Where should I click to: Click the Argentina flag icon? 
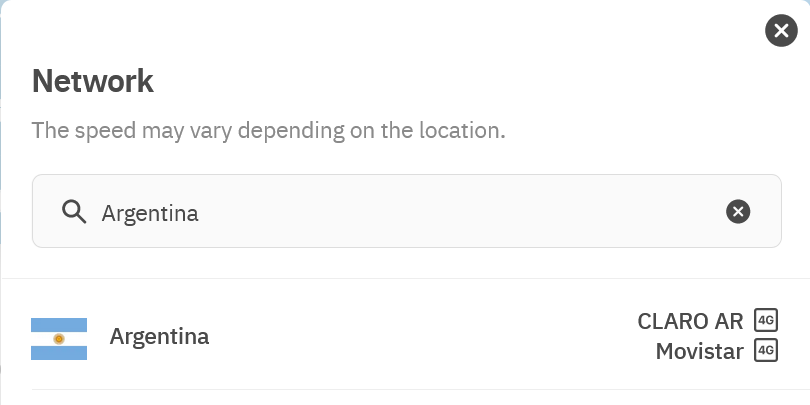click(59, 338)
